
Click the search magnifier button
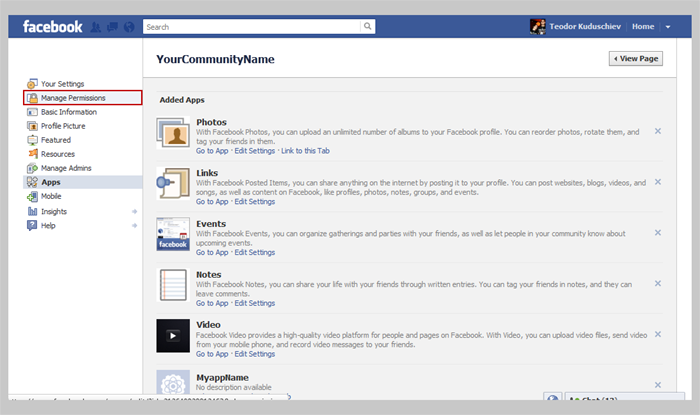tap(367, 26)
